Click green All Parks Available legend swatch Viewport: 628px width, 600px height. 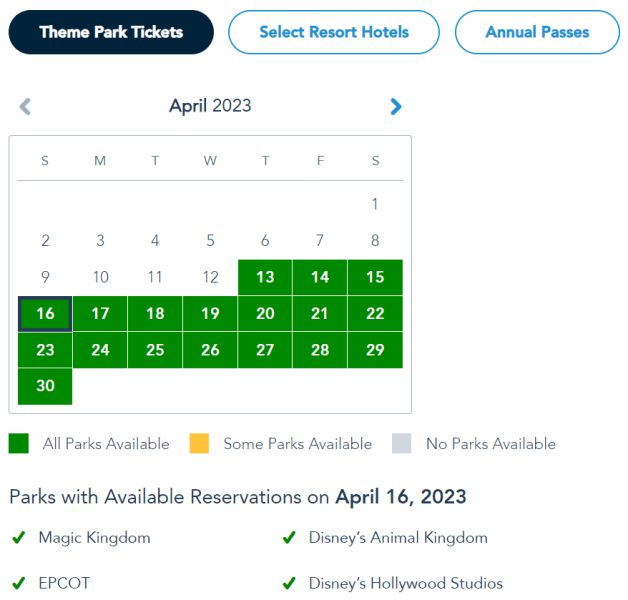click(x=19, y=444)
